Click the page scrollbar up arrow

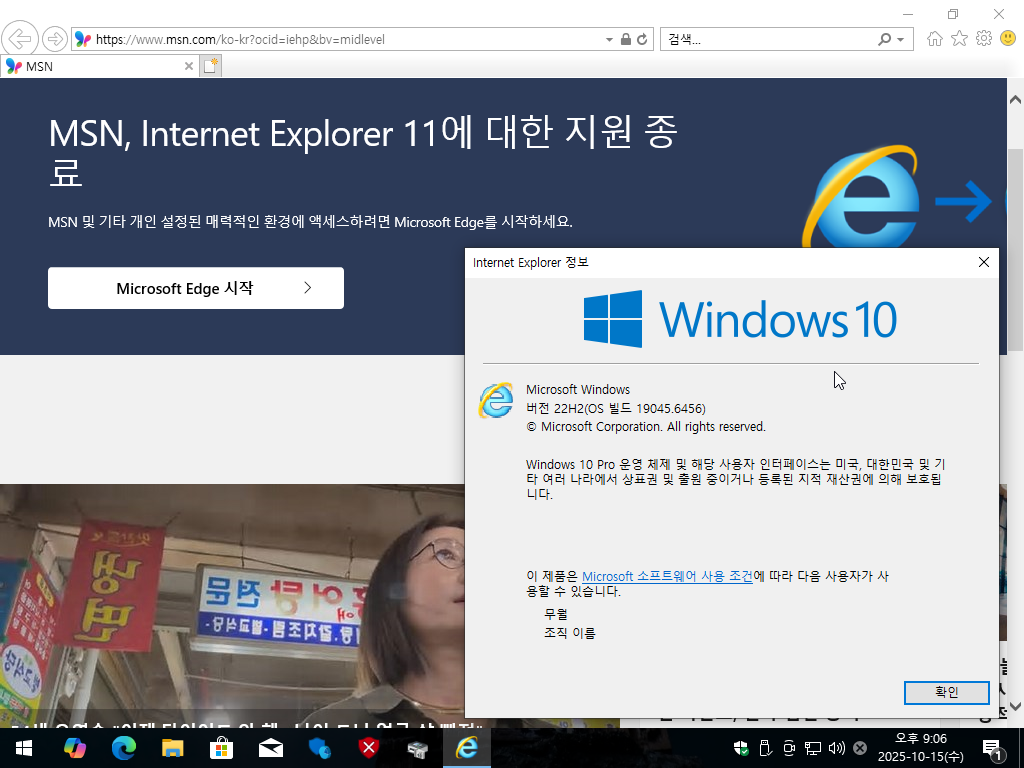(x=1016, y=100)
